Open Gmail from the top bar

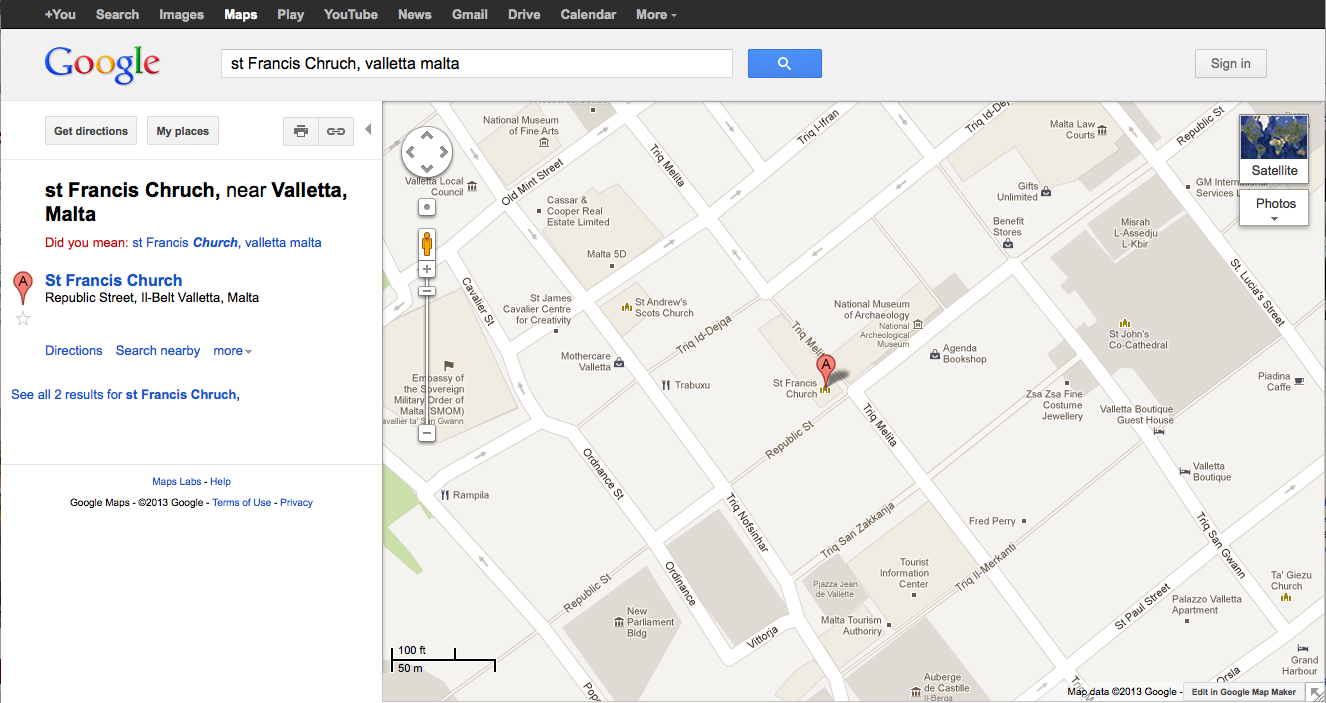pos(470,14)
